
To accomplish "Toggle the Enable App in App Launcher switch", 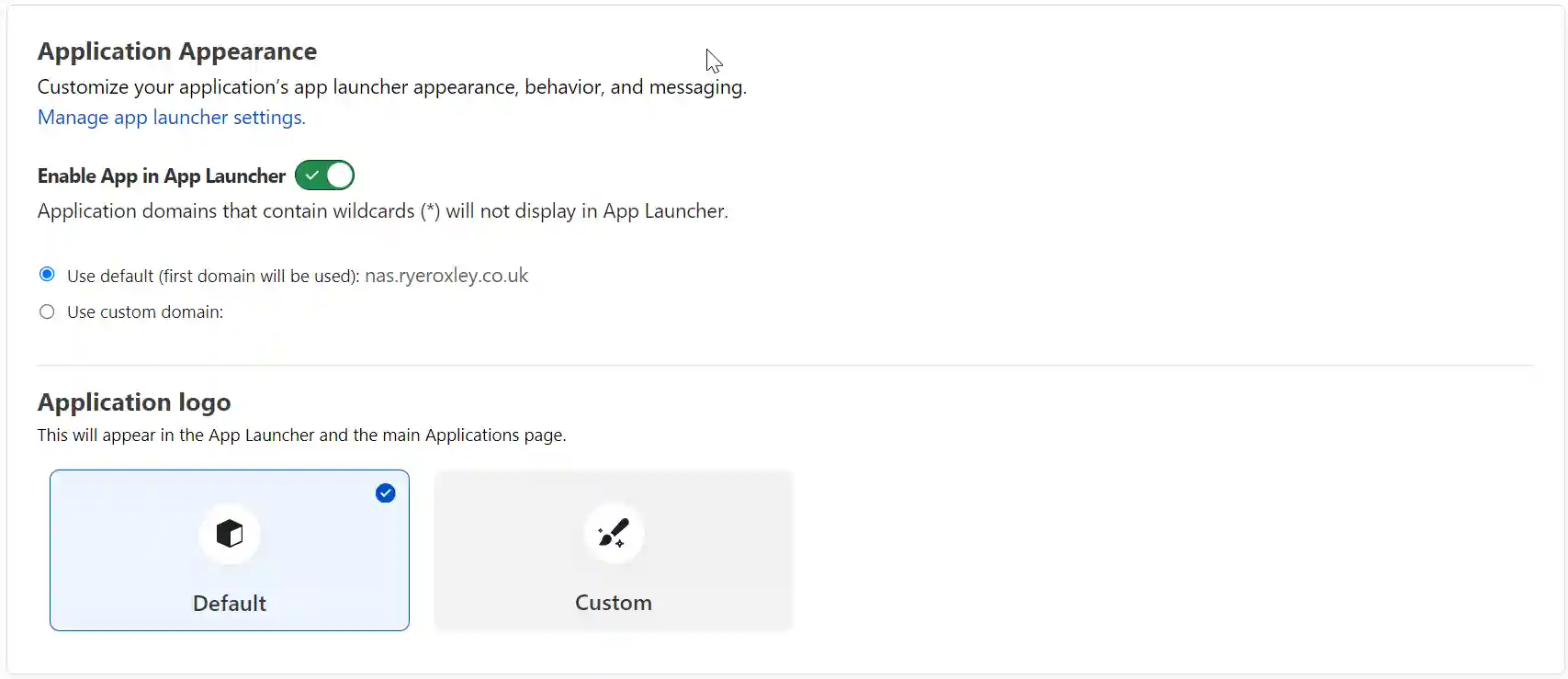I will [x=324, y=175].
